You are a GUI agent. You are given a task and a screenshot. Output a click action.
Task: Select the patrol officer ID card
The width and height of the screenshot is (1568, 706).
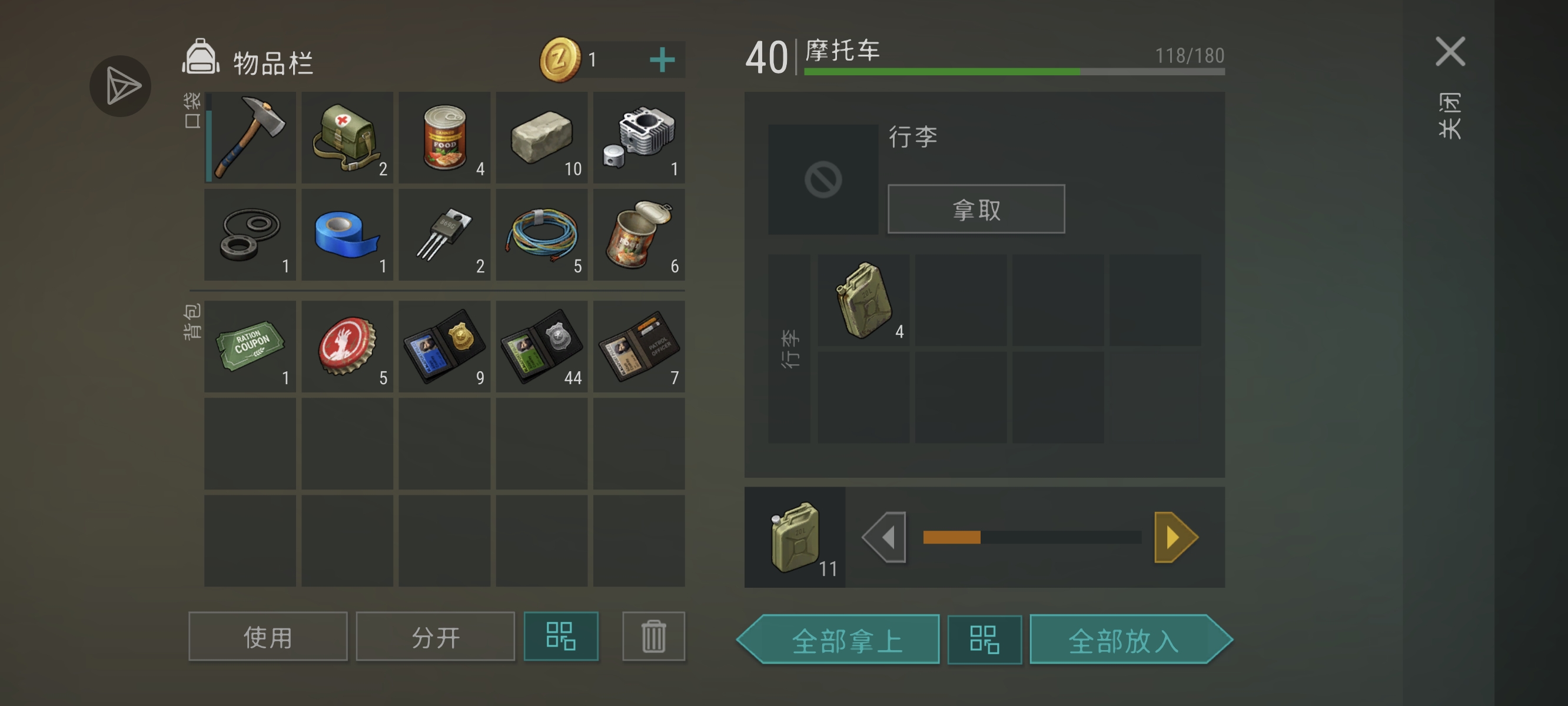[639, 347]
